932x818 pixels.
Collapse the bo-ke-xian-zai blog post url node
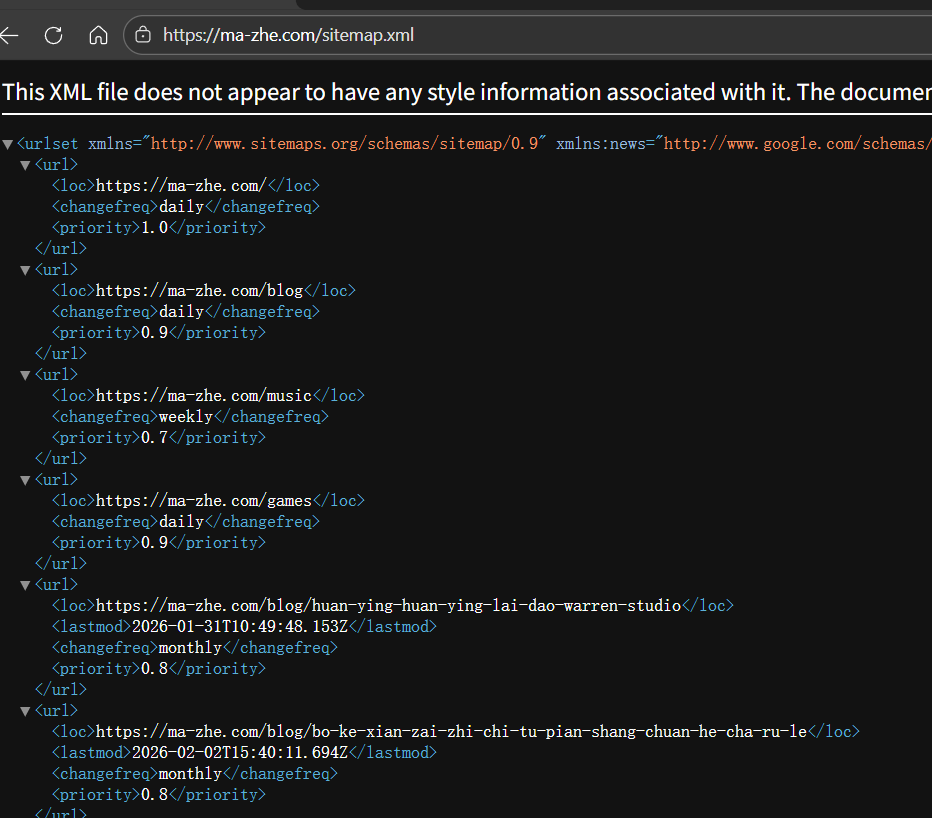tap(25, 711)
